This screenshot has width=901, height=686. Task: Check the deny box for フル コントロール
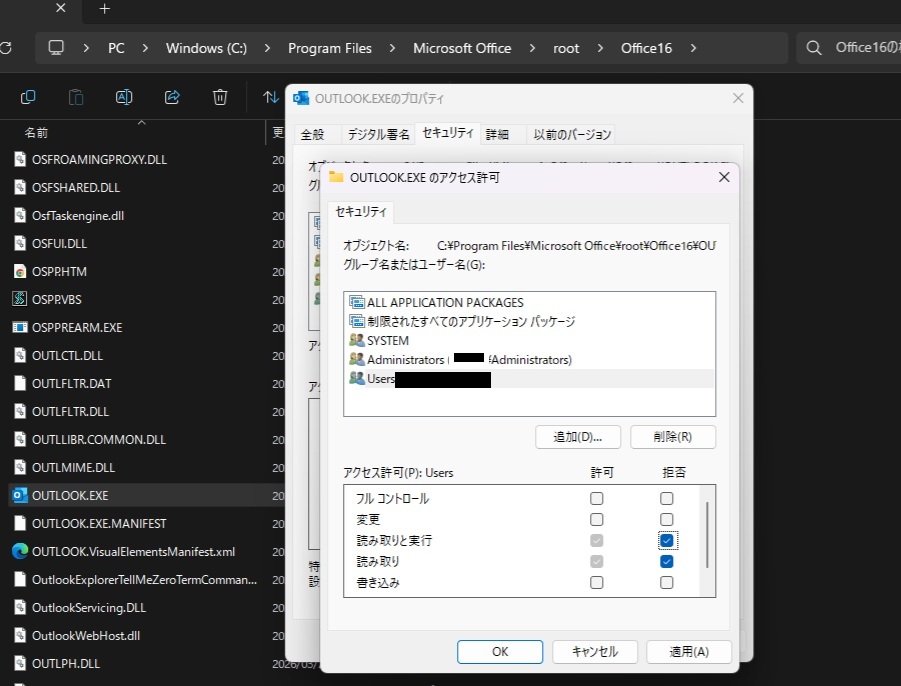[667, 498]
